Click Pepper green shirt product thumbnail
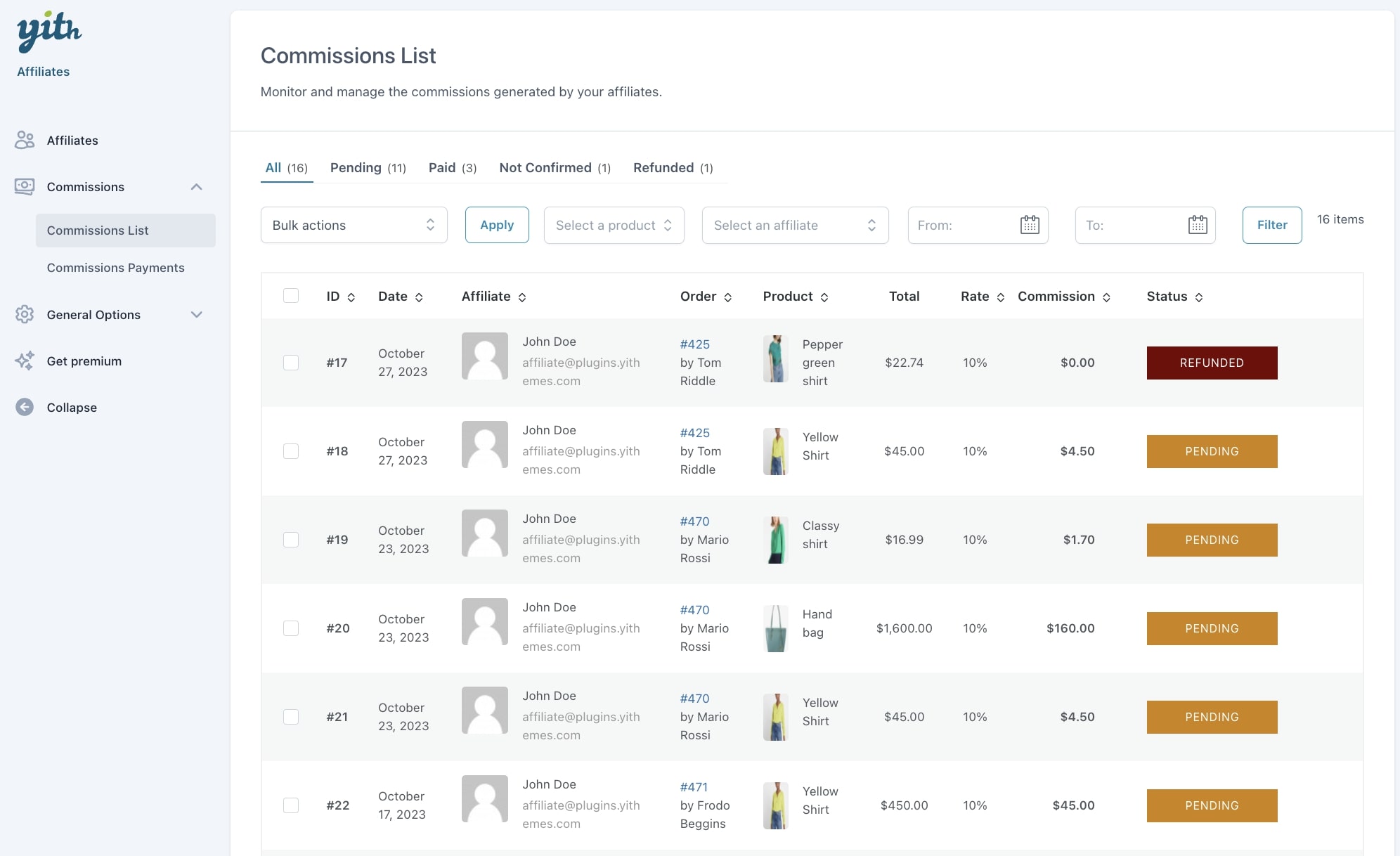This screenshot has height=856, width=1400. (x=776, y=358)
